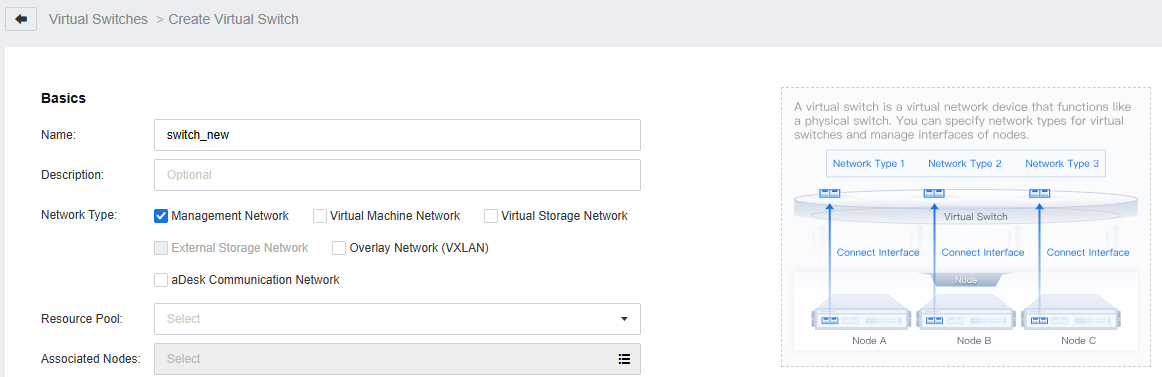The height and width of the screenshot is (377, 1162).
Task: Click the Virtual Switch label in diagram
Action: click(x=975, y=217)
